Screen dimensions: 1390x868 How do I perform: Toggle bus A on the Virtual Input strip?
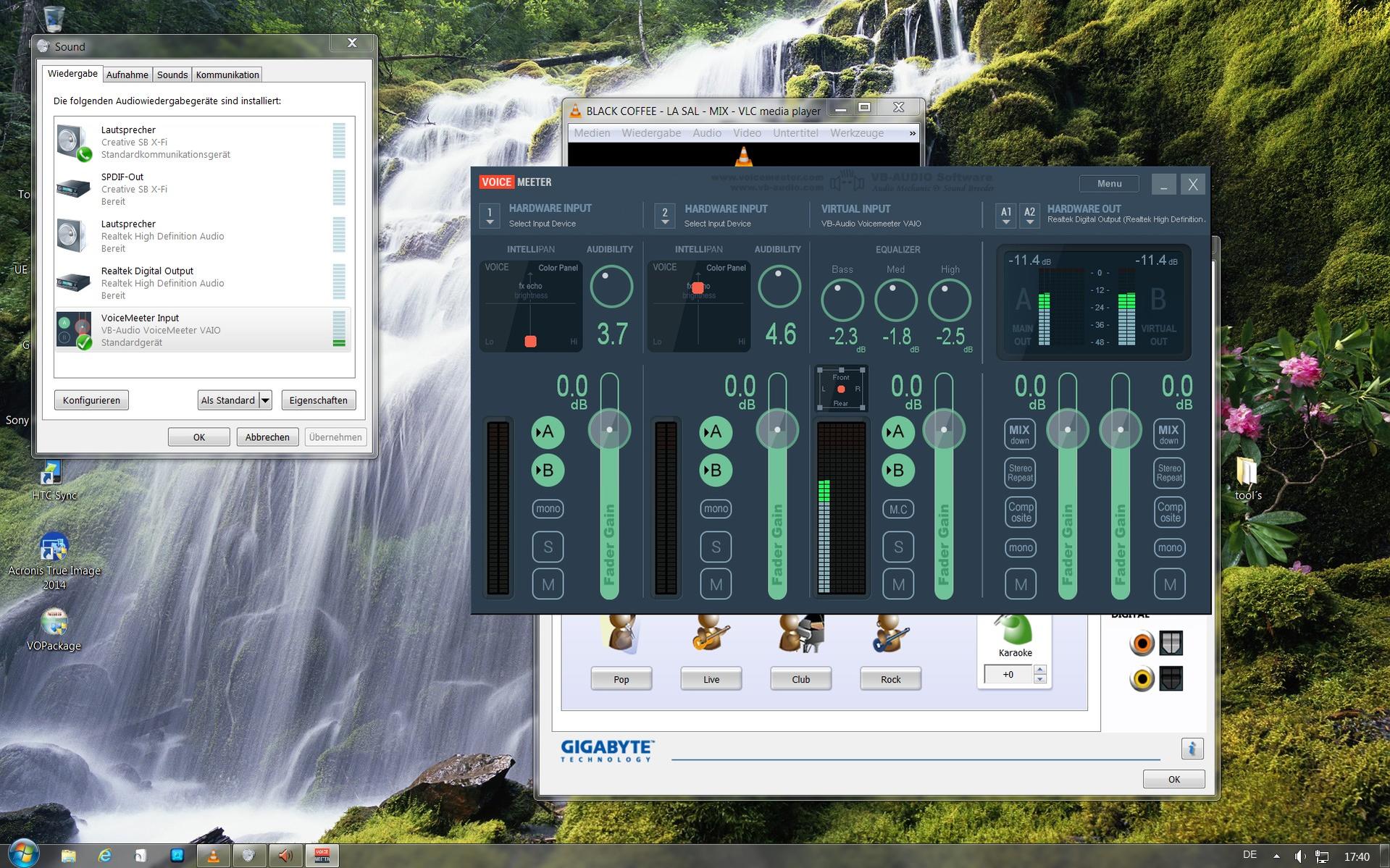897,432
